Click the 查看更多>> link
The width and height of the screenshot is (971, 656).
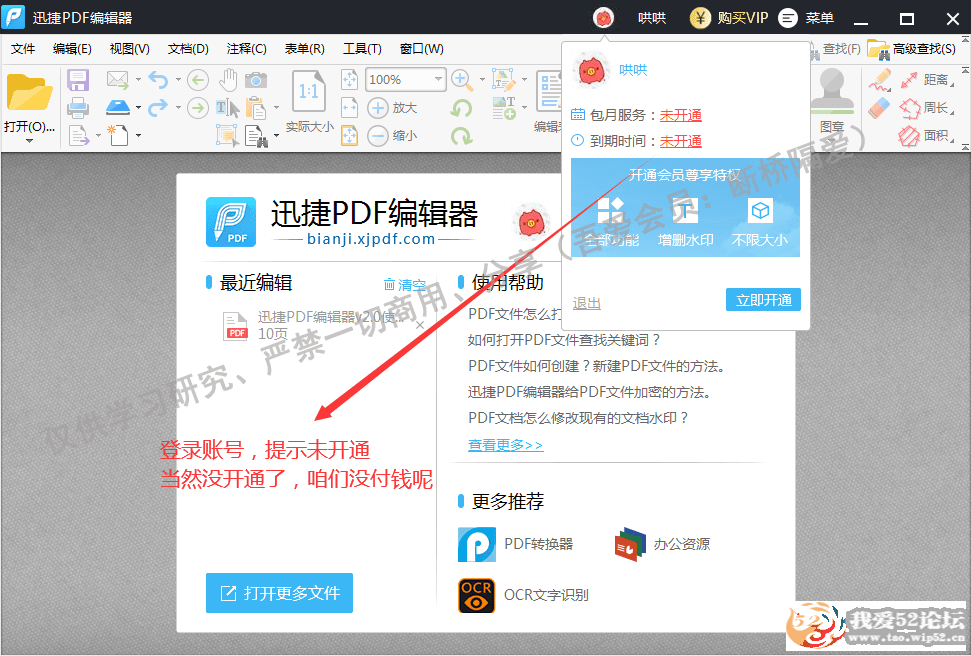point(505,445)
